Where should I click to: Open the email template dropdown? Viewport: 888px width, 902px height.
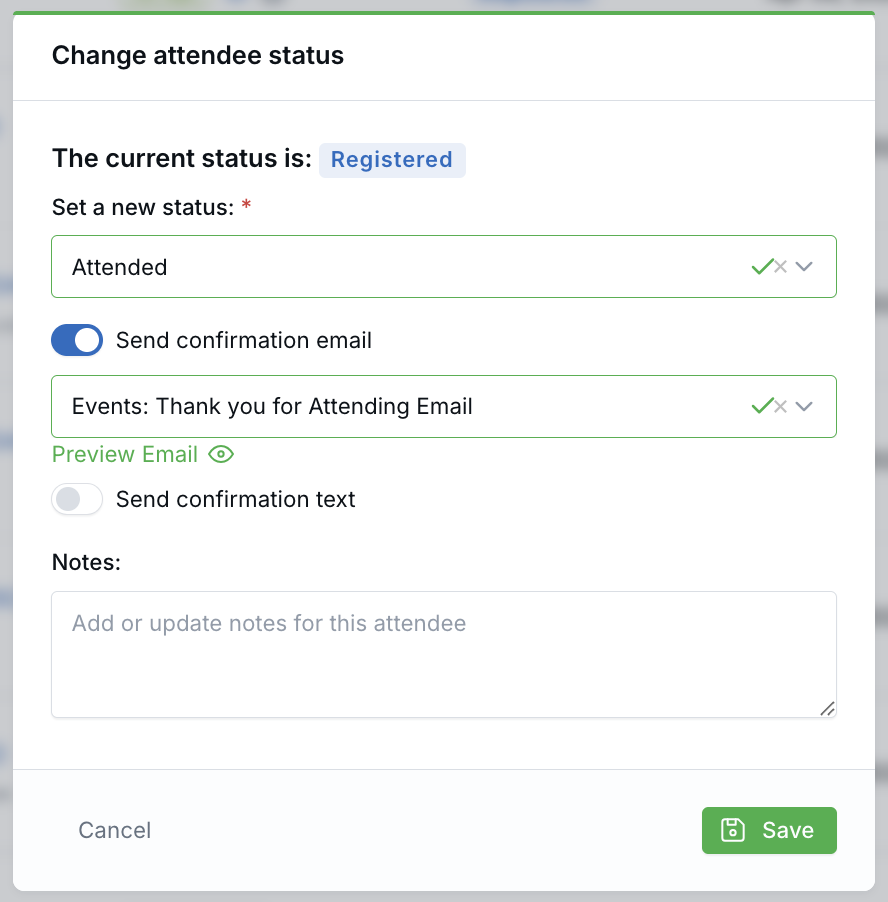804,406
